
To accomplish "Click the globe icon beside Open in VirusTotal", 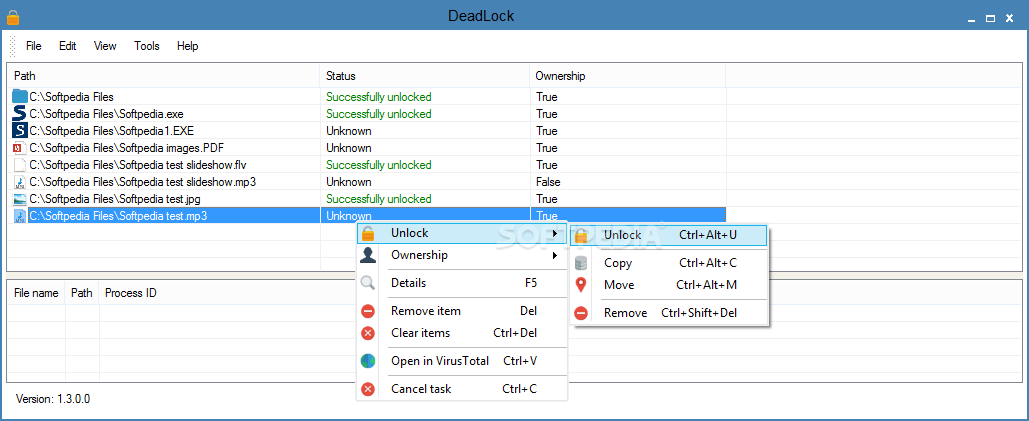I will pyautogui.click(x=368, y=361).
